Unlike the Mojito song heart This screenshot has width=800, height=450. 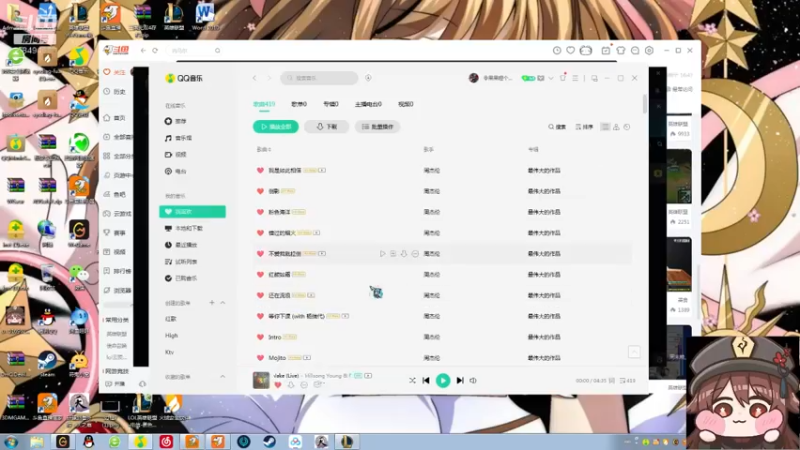pos(260,358)
